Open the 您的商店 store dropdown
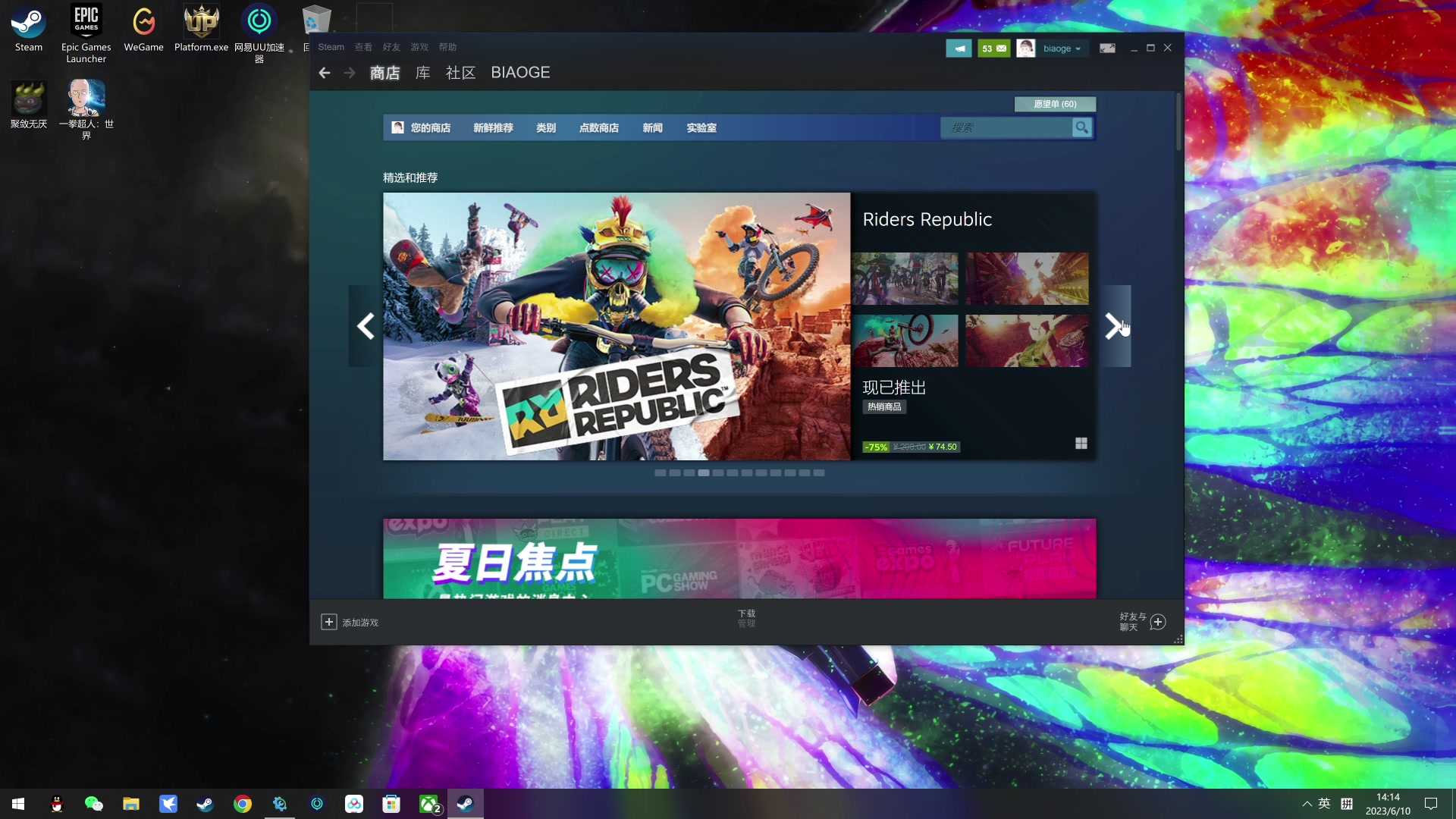The height and width of the screenshot is (819, 1456). (x=430, y=127)
